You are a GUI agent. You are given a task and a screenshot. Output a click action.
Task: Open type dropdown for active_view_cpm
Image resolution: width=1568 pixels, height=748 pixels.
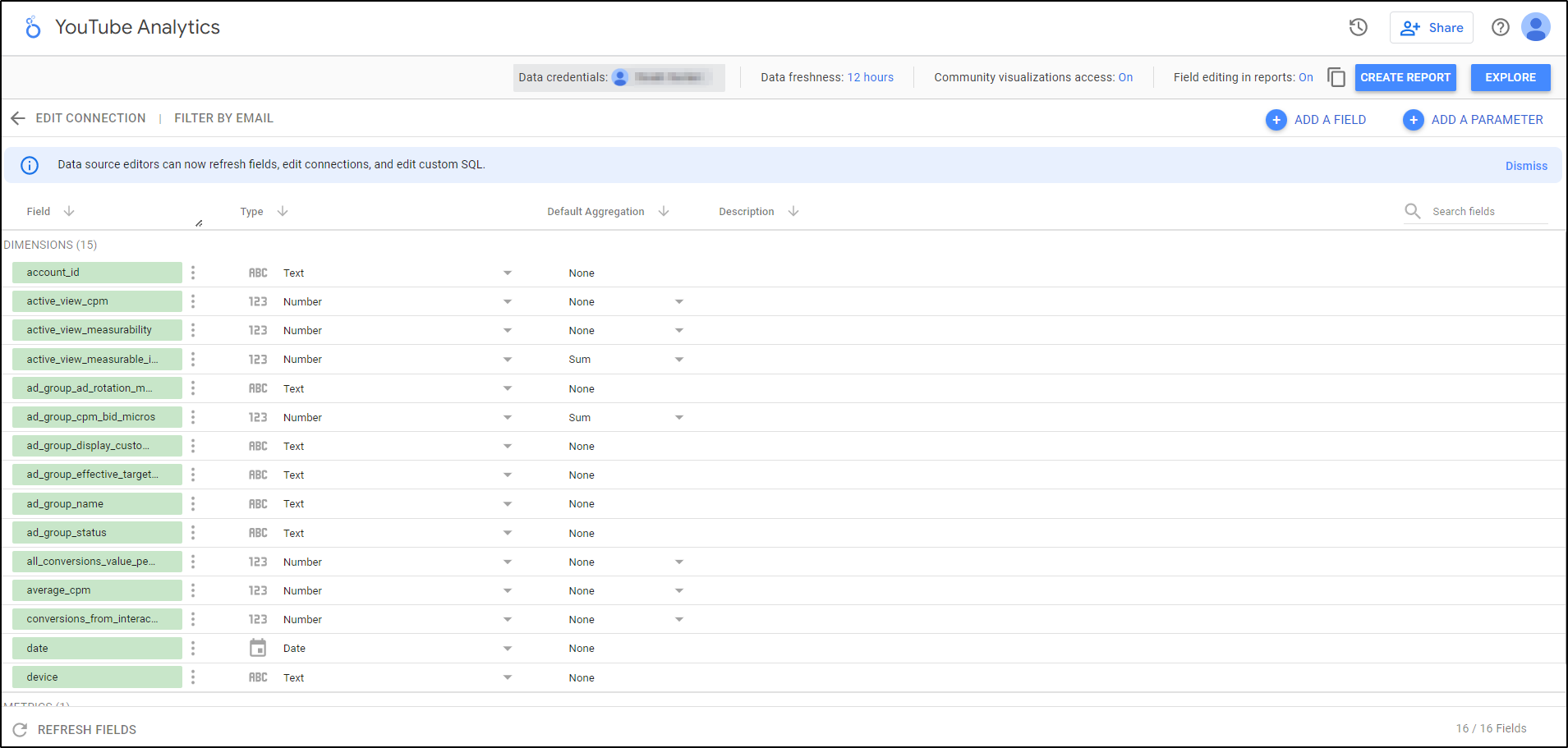(x=508, y=301)
